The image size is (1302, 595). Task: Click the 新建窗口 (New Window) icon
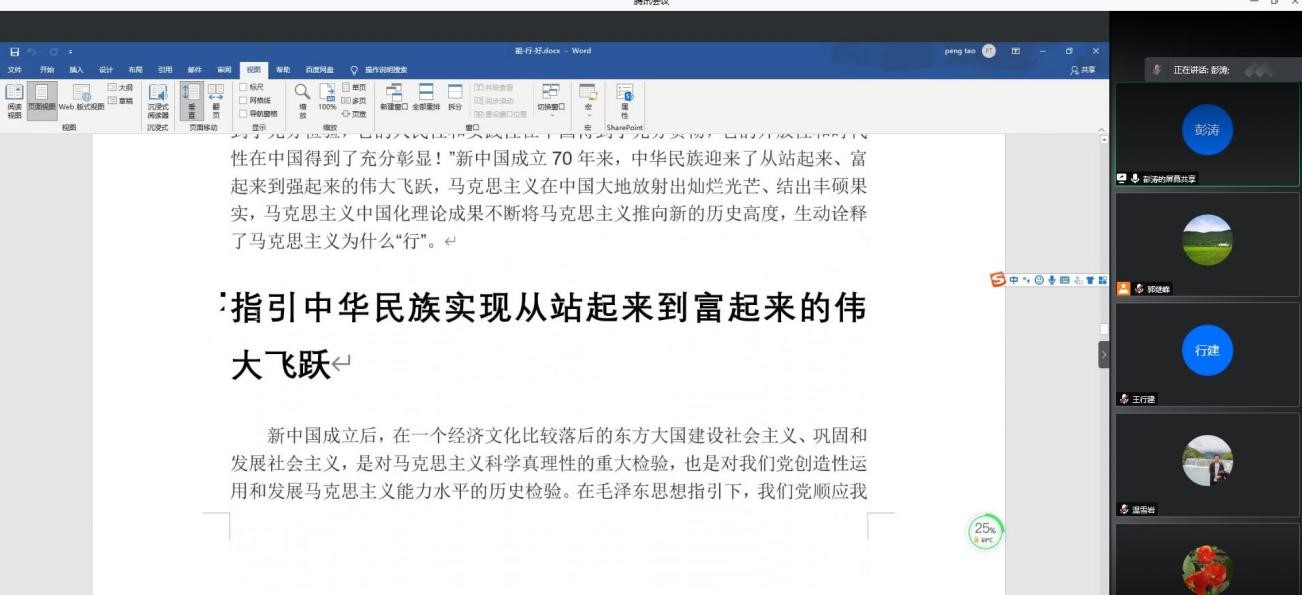394,97
